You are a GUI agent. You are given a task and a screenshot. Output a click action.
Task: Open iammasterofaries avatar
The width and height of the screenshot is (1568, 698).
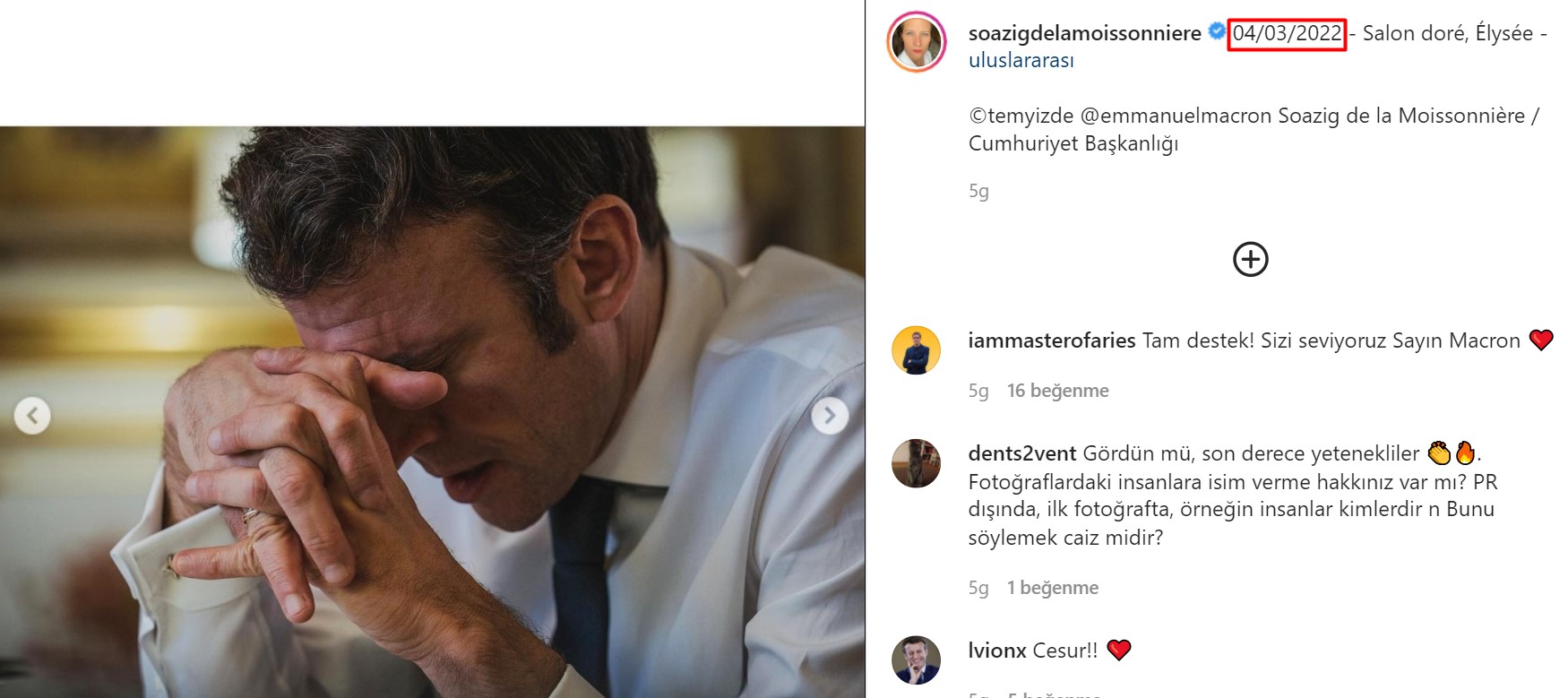[917, 350]
